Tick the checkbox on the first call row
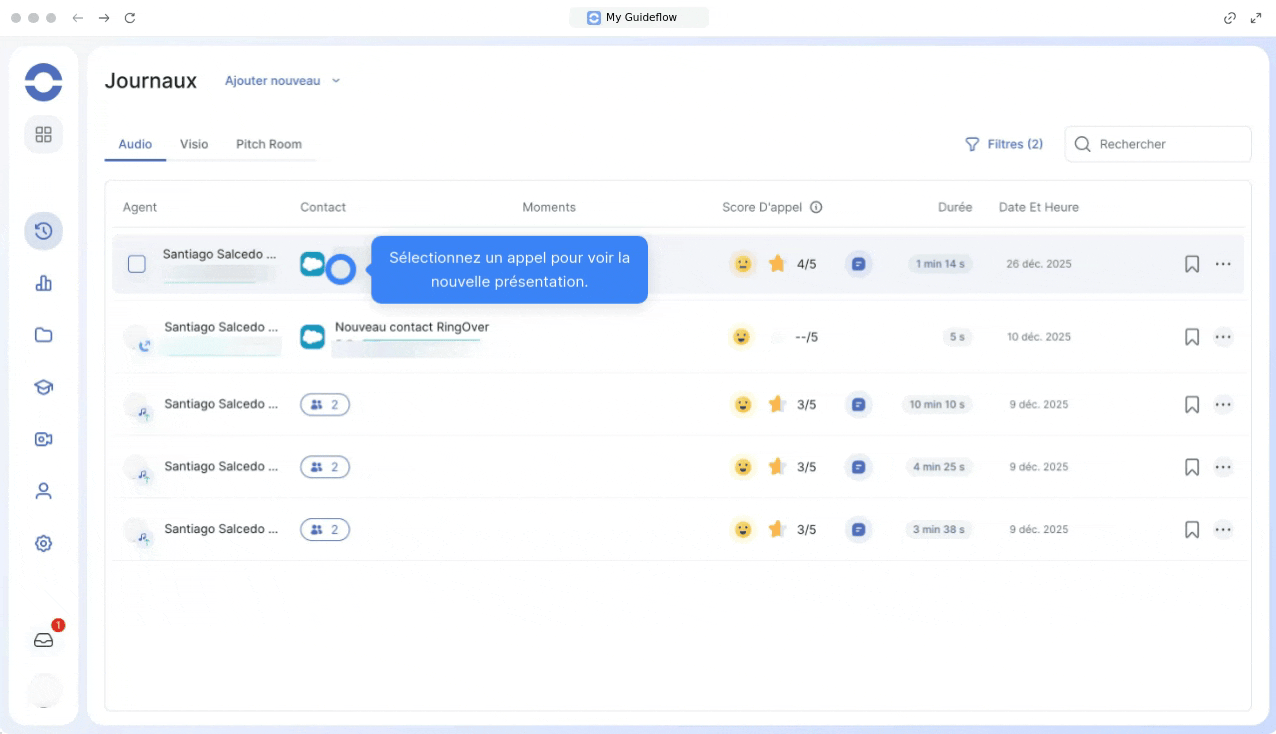 (137, 264)
